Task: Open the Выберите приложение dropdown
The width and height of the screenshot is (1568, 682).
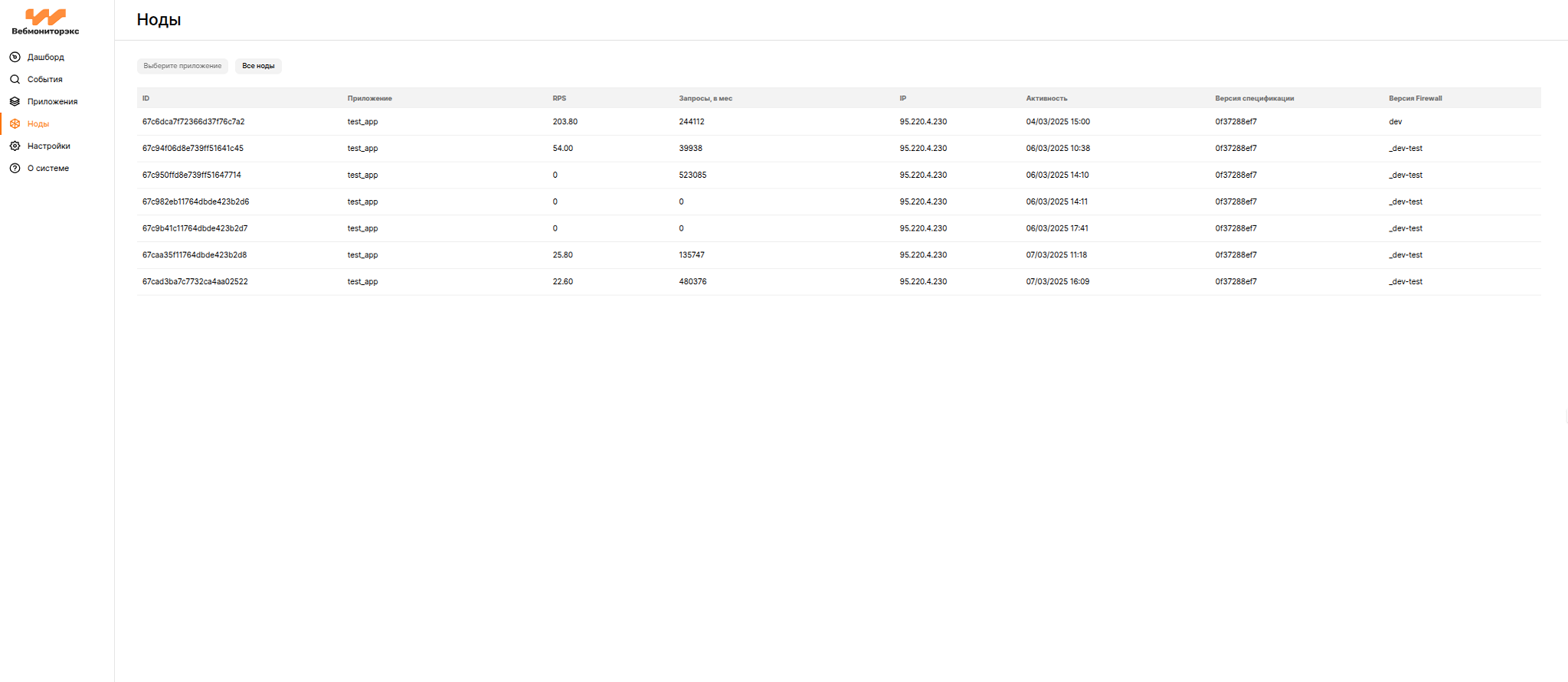Action: pyautogui.click(x=182, y=66)
